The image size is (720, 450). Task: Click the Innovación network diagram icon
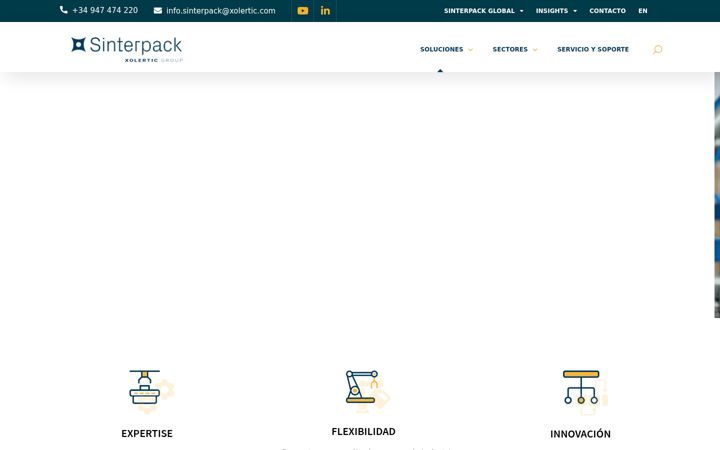tap(585, 392)
